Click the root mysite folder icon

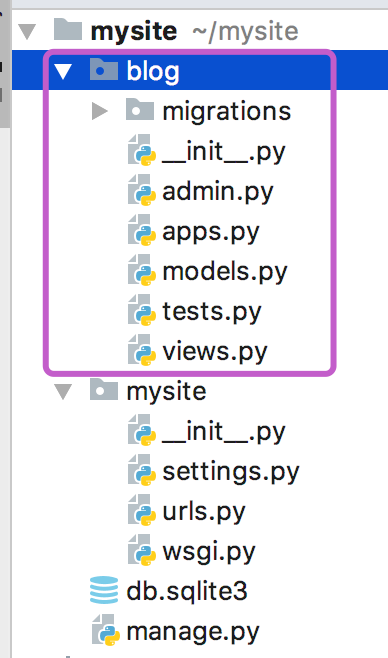point(68,29)
